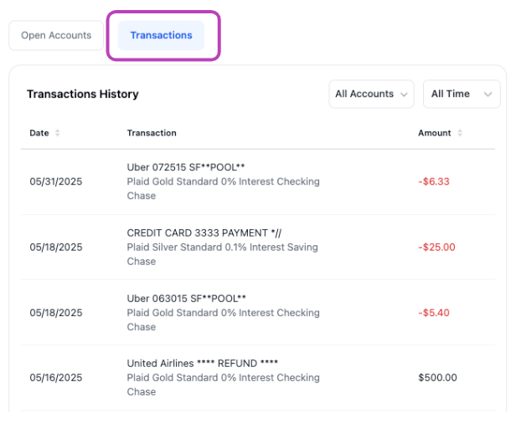This screenshot has height=423, width=516.
Task: Sort by the Date column header
Action: click(x=39, y=133)
